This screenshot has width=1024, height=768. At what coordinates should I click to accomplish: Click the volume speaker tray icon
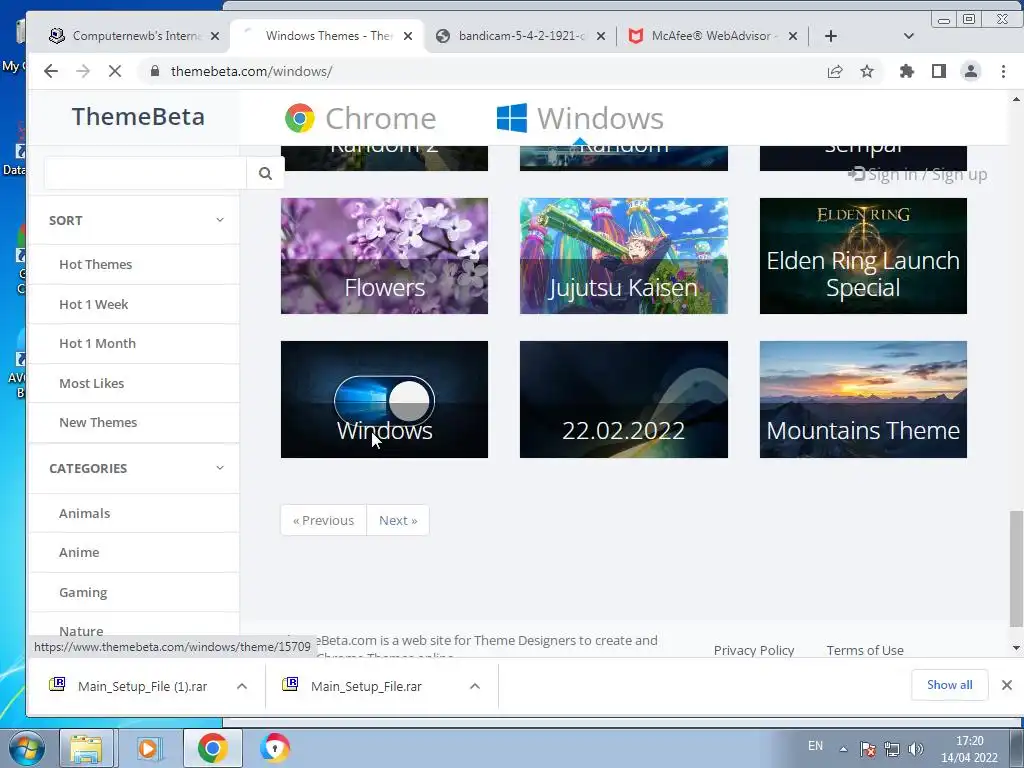point(916,749)
